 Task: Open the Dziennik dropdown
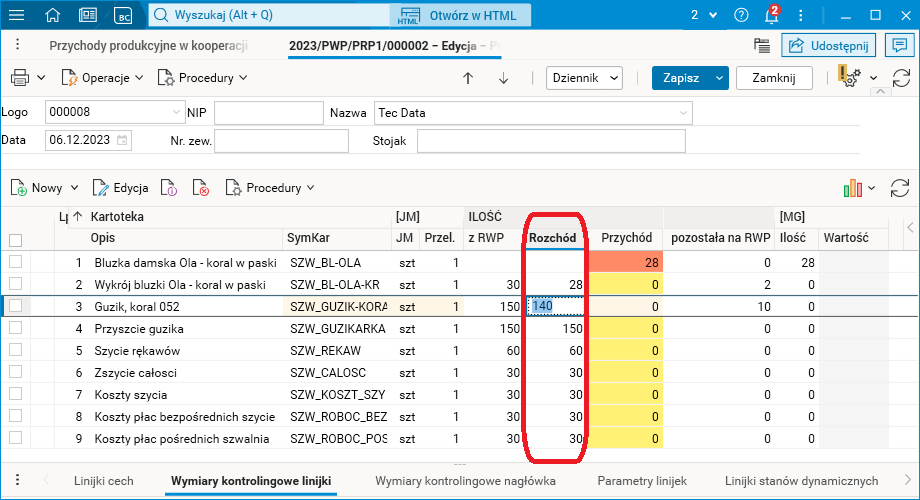[584, 78]
